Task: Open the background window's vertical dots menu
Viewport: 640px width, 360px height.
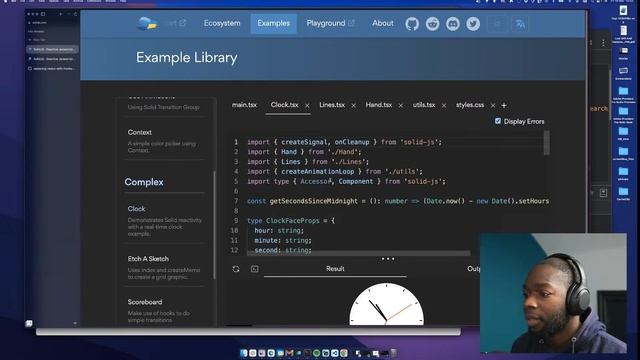Action: [603, 42]
